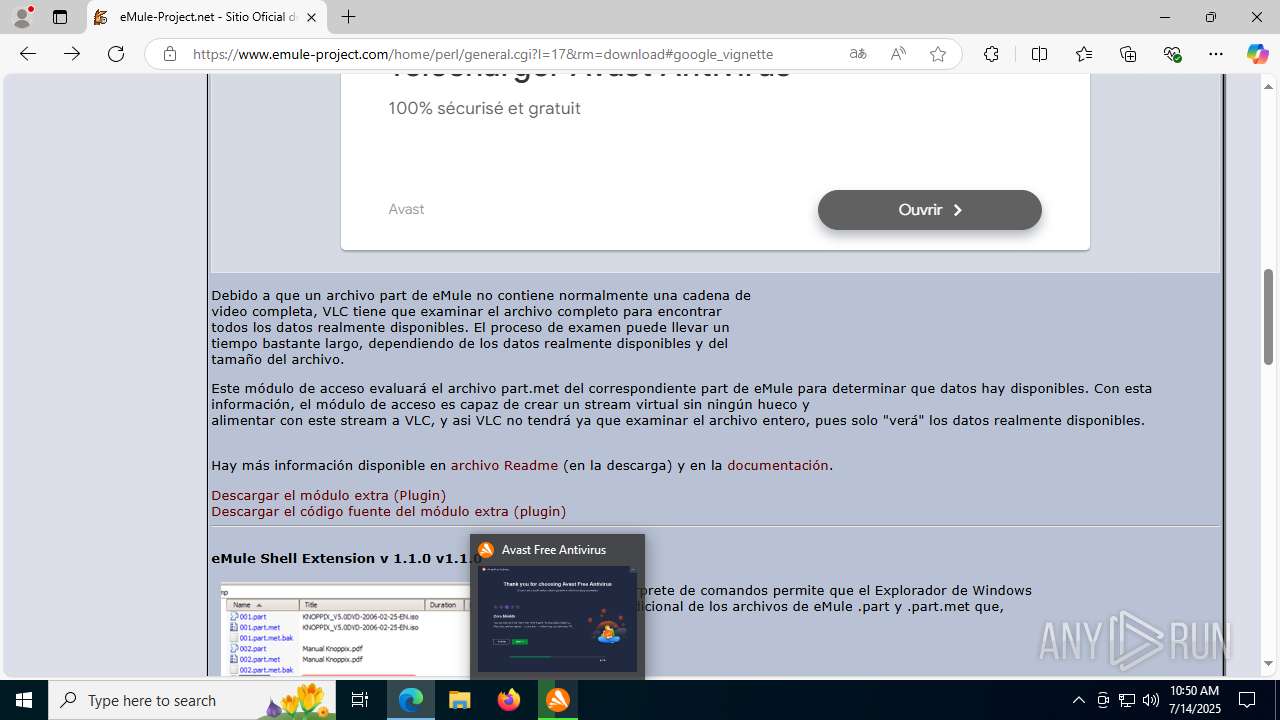Open the volume control
Screen dimensions: 1280x720
pyautogui.click(x=1151, y=700)
